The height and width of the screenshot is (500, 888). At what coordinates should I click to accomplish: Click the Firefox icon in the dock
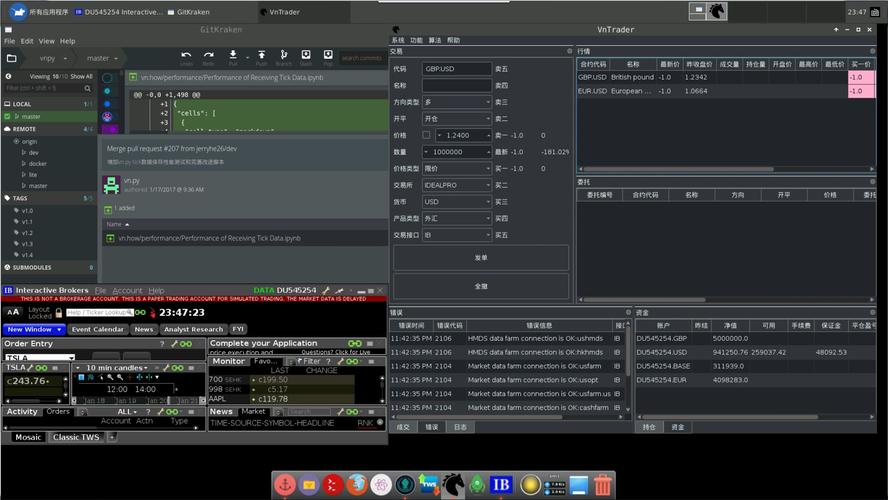pos(357,485)
